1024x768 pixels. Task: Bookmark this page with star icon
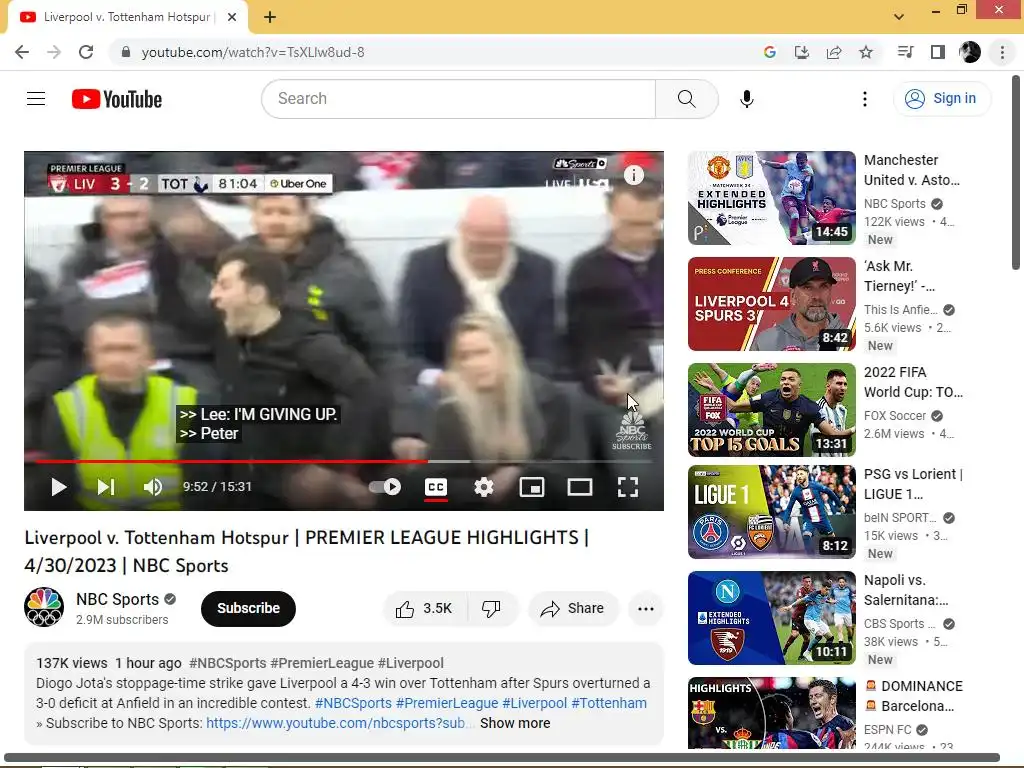pyautogui.click(x=865, y=52)
